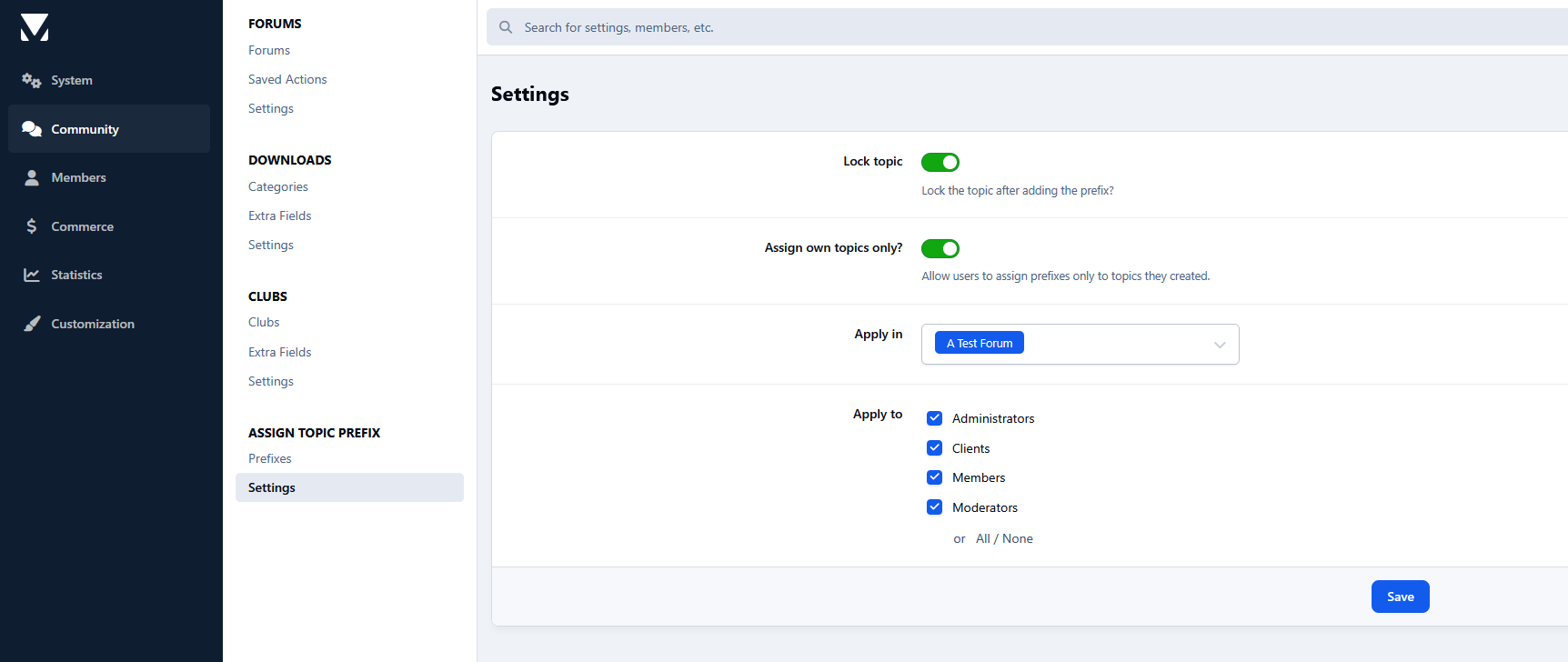This screenshot has height=662, width=1568.
Task: Click the None link to deselect groups
Action: coord(1018,539)
